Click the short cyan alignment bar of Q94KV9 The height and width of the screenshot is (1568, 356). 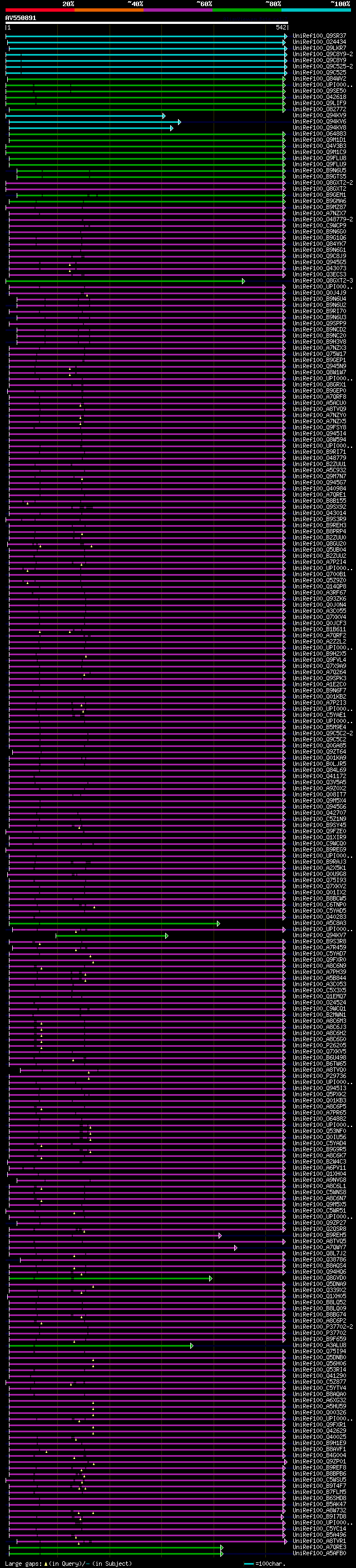pos(85,116)
